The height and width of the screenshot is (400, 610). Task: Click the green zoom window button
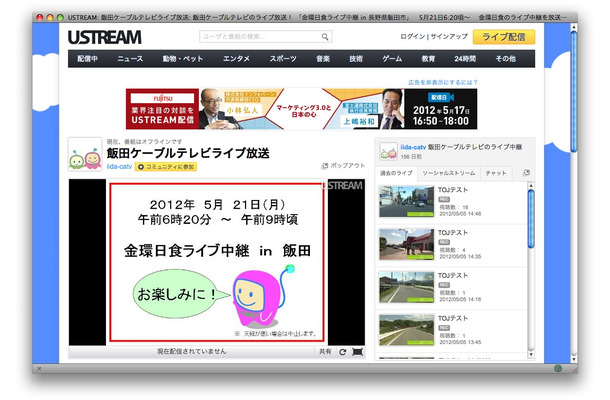click(x=60, y=17)
